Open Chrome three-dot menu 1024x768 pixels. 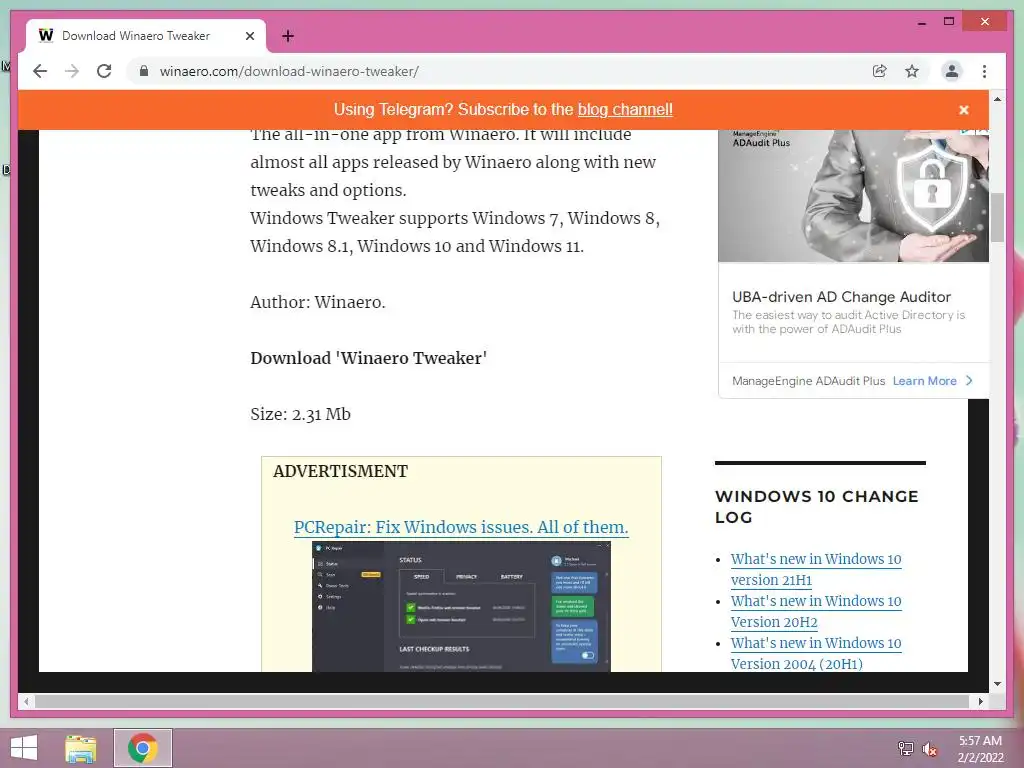tap(984, 71)
